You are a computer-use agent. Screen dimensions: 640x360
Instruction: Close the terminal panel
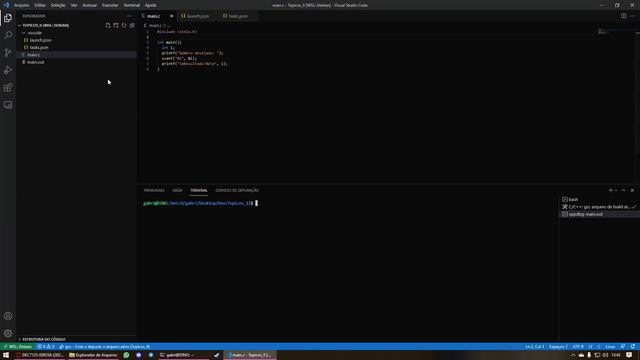[632, 190]
